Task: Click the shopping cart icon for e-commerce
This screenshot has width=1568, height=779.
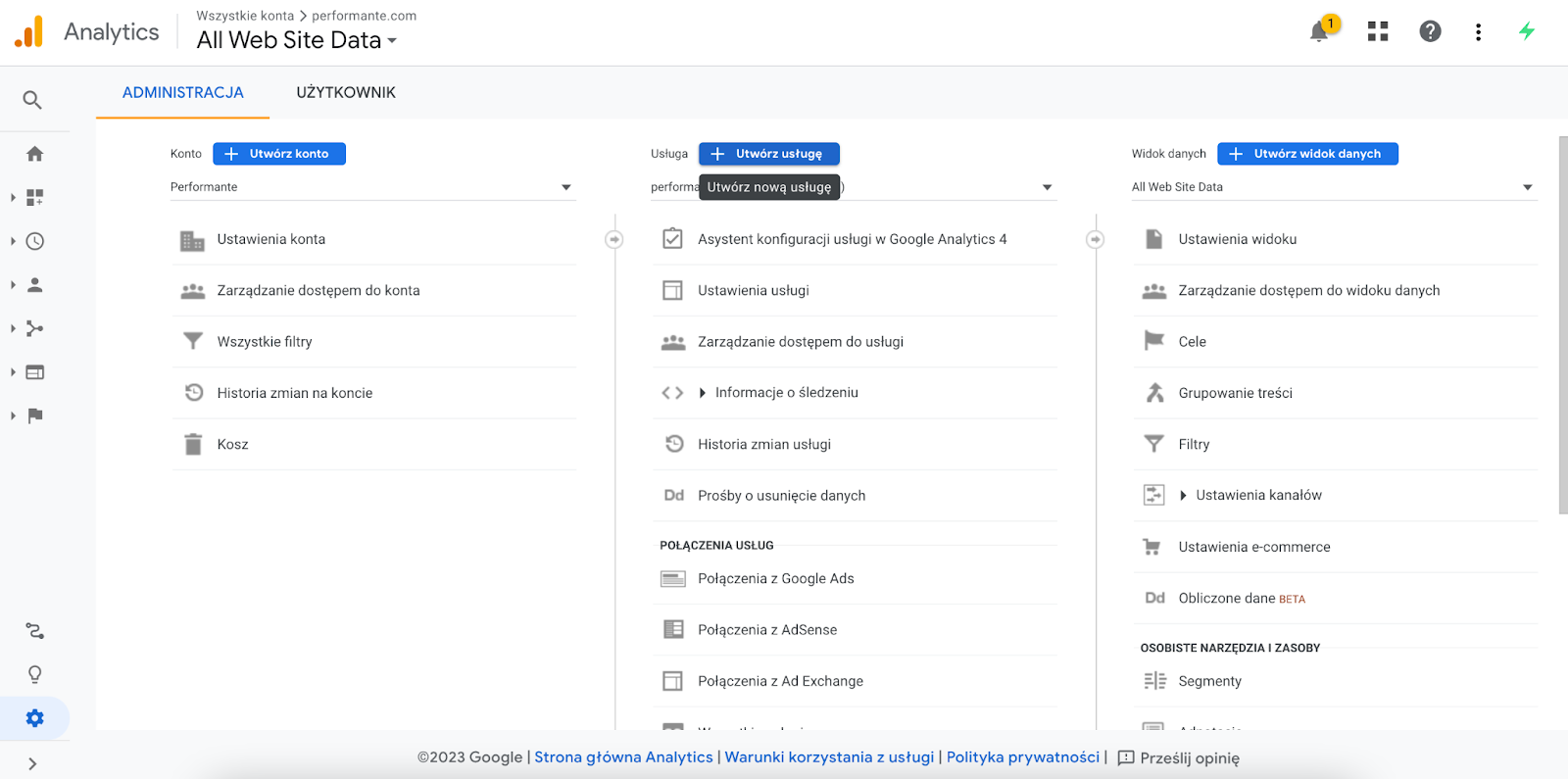Action: 1152,547
